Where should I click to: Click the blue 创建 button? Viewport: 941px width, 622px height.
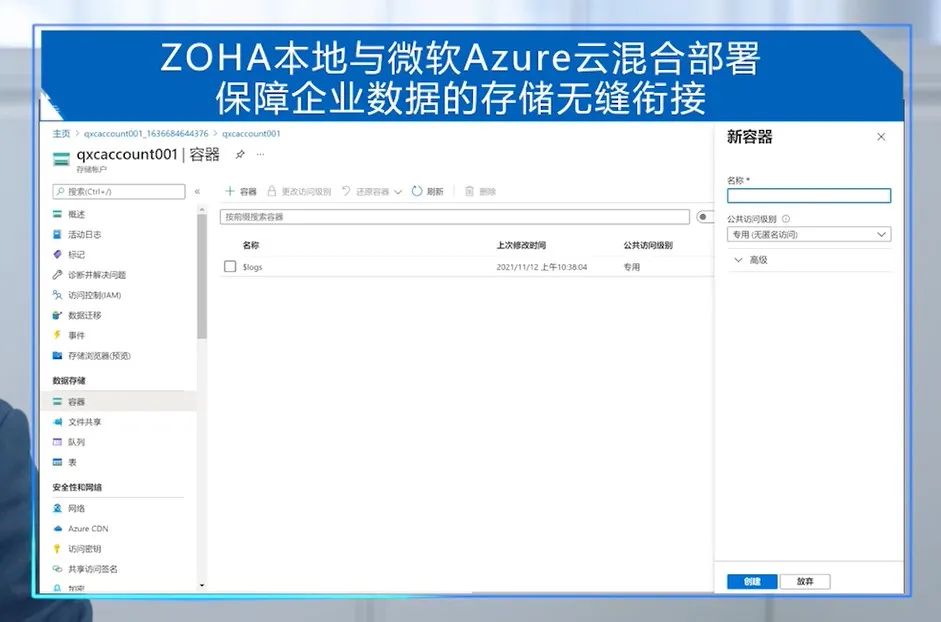751,582
